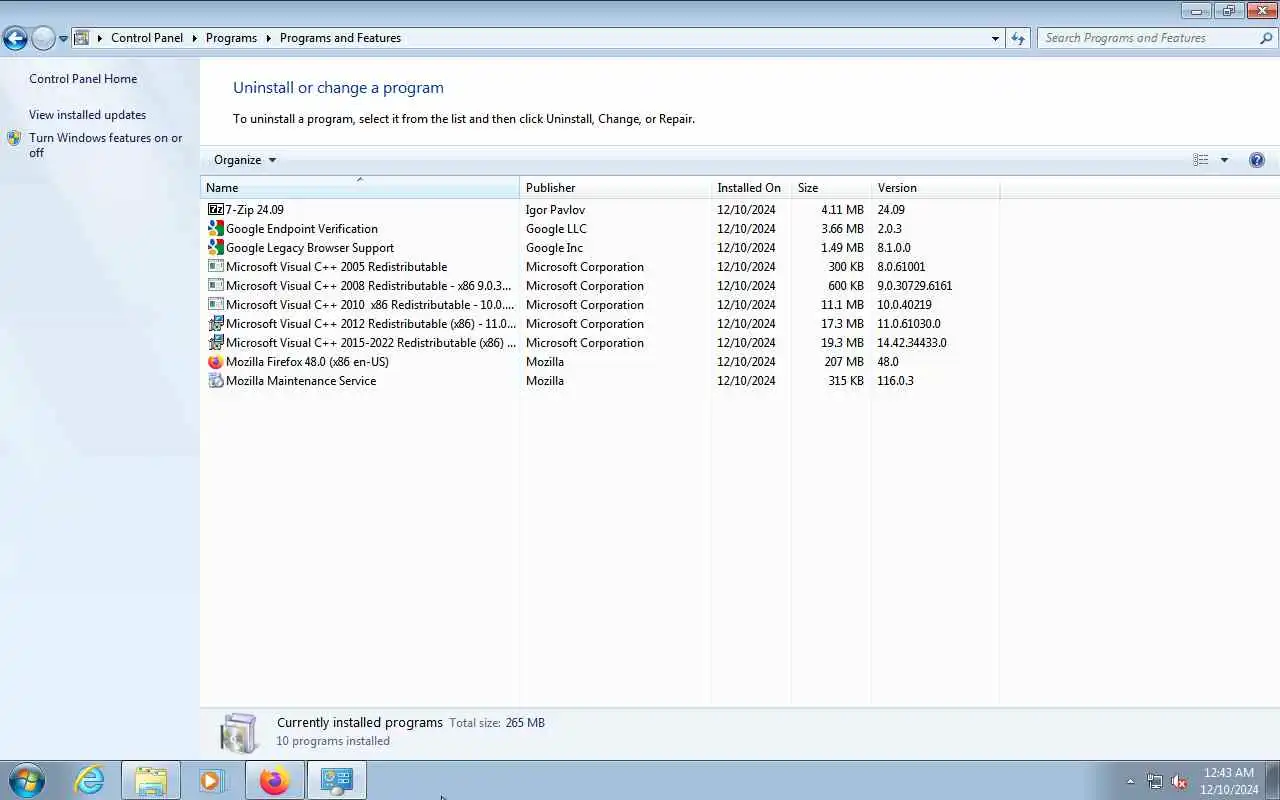
Task: Click the Visual C++ 2010 Redistributable icon
Action: click(x=215, y=305)
